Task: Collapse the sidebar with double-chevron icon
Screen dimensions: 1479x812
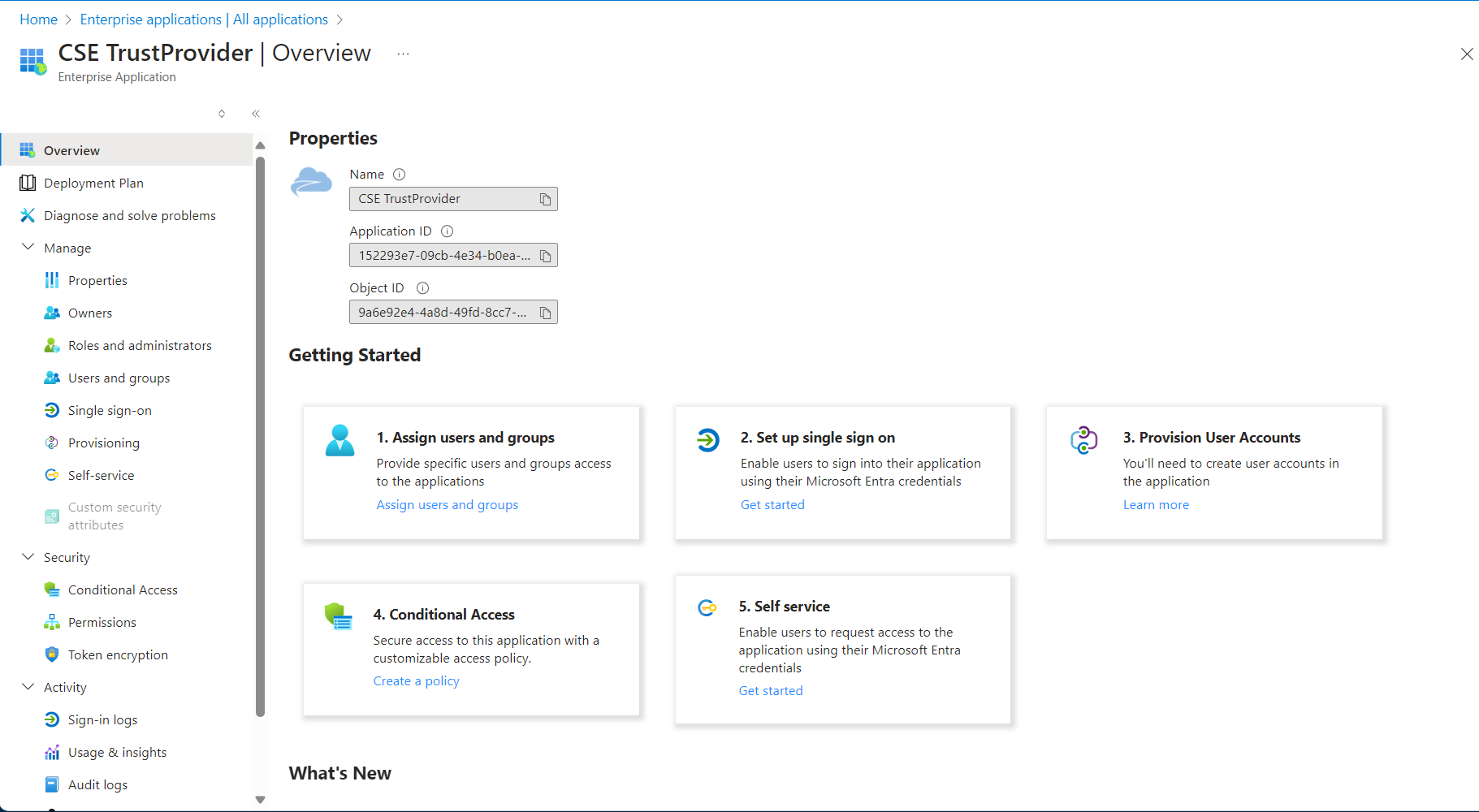Action: pyautogui.click(x=256, y=114)
